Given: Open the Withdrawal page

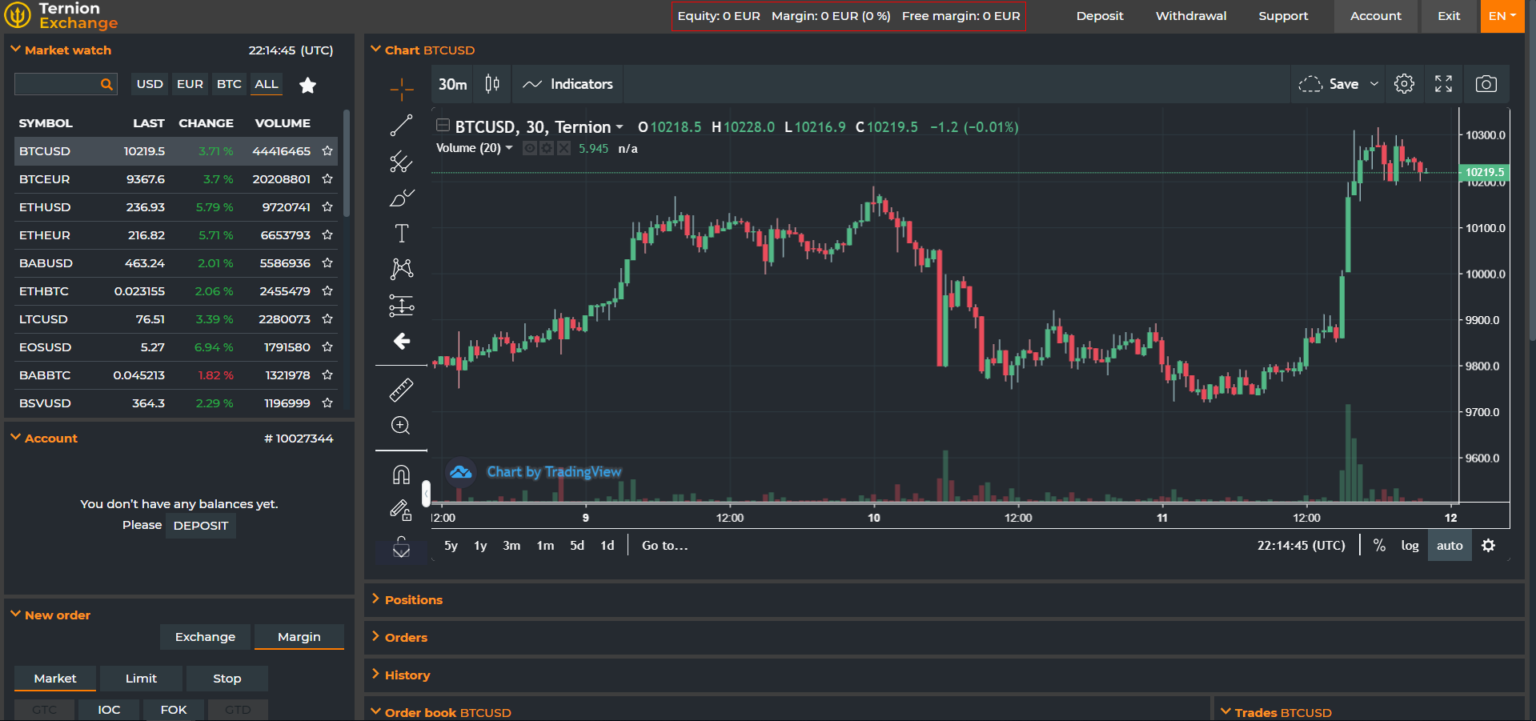Looking at the screenshot, I should click(x=1191, y=16).
